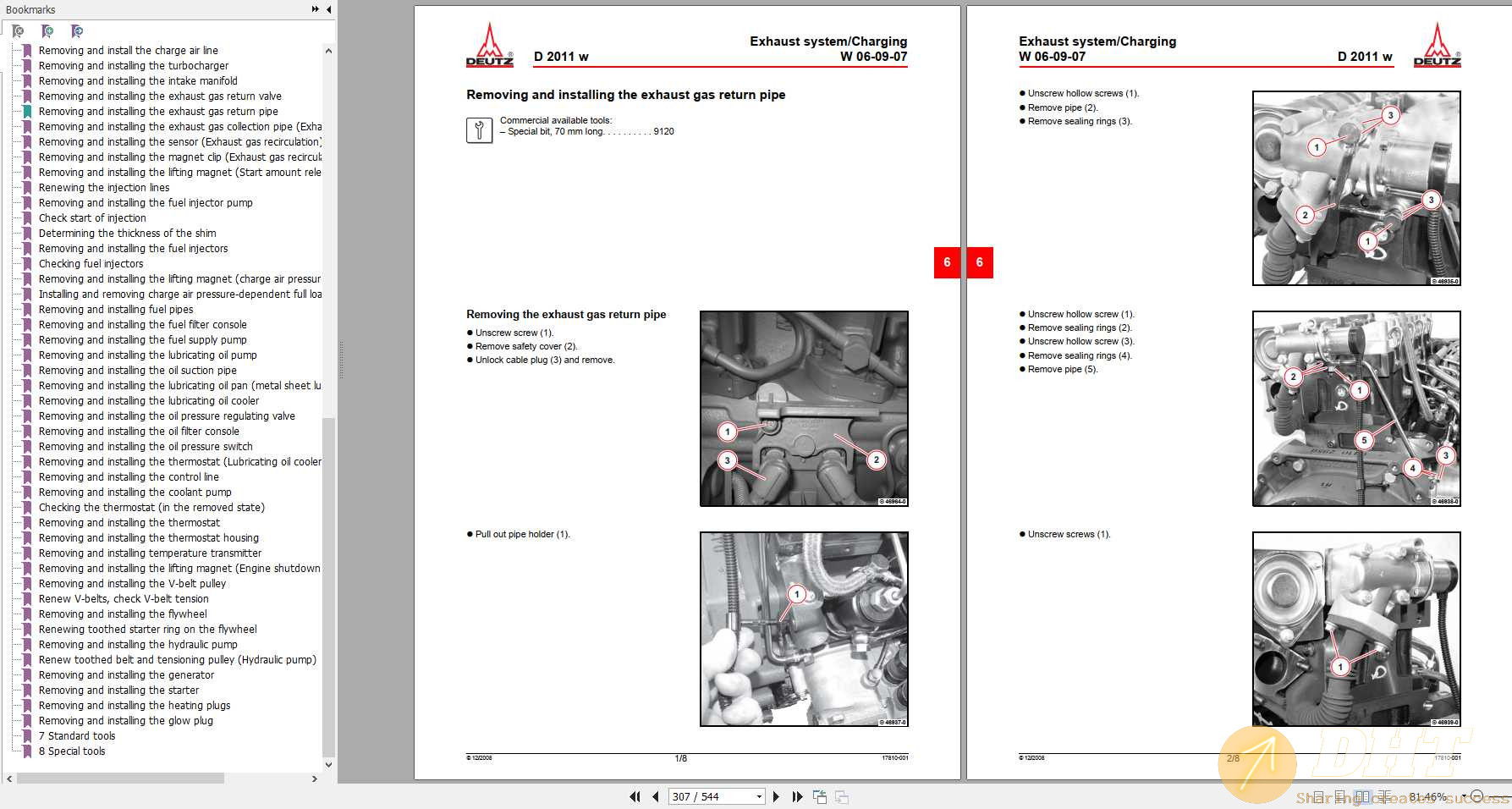Expand the Bookmarks panel options with the double arrow
The width and height of the screenshot is (1512, 809).
point(316,9)
